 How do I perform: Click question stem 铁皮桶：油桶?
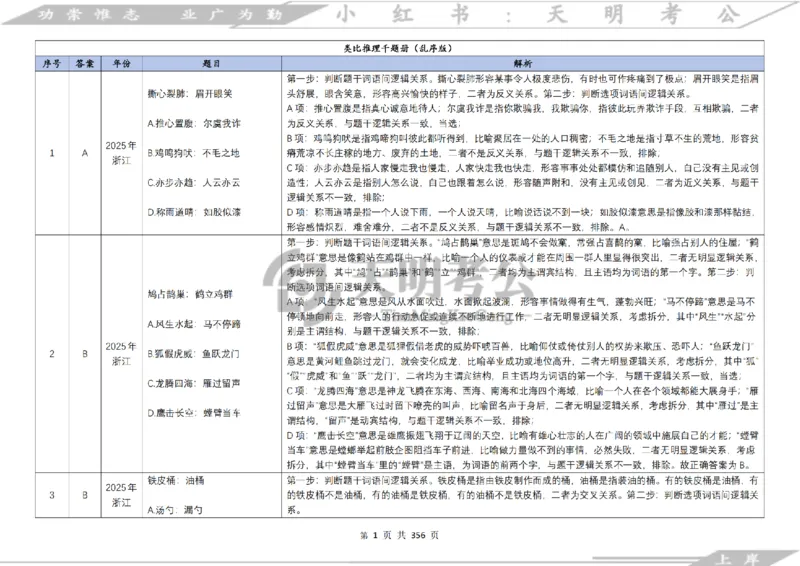point(176,481)
